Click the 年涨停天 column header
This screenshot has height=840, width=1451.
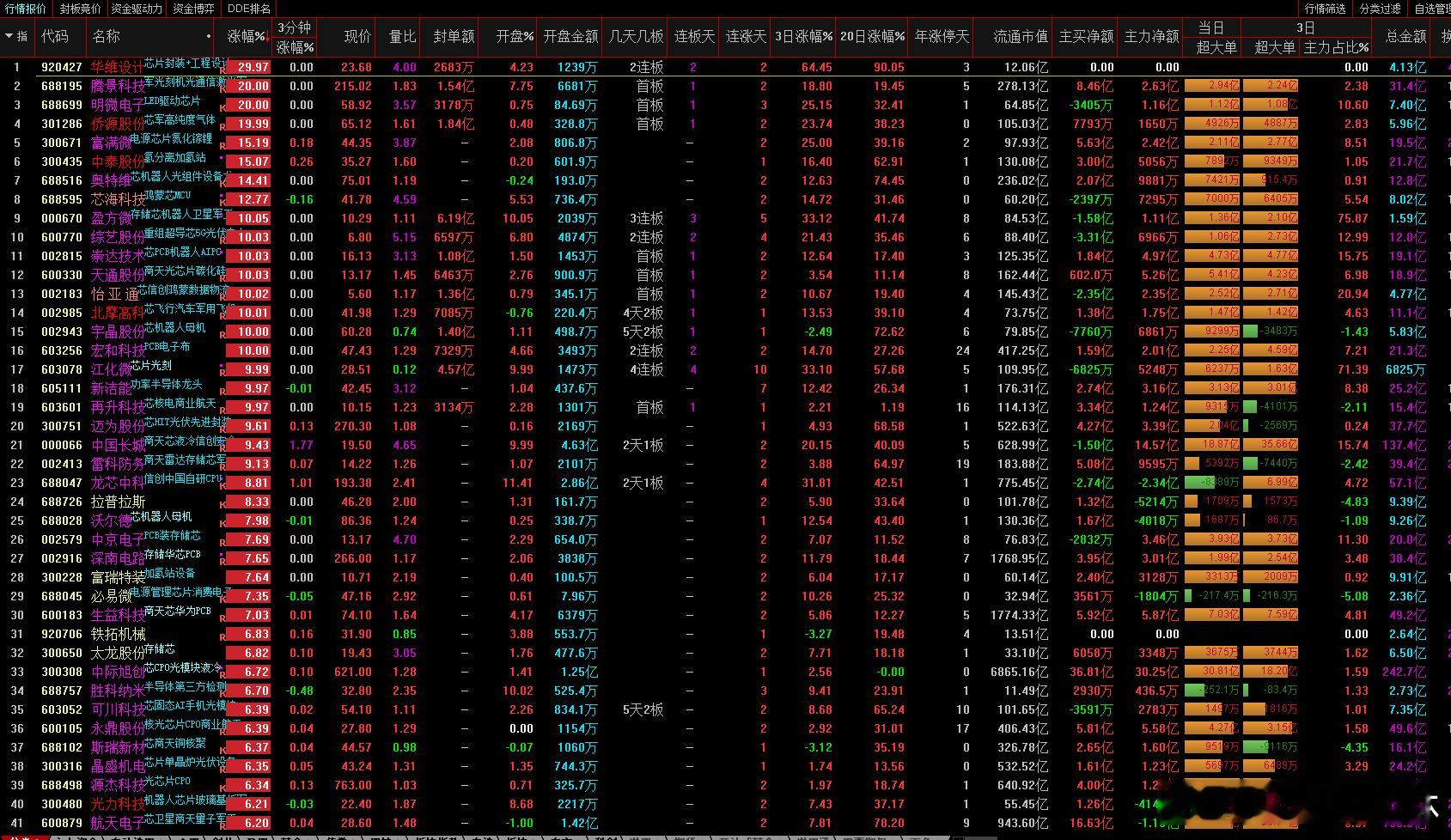[x=942, y=36]
